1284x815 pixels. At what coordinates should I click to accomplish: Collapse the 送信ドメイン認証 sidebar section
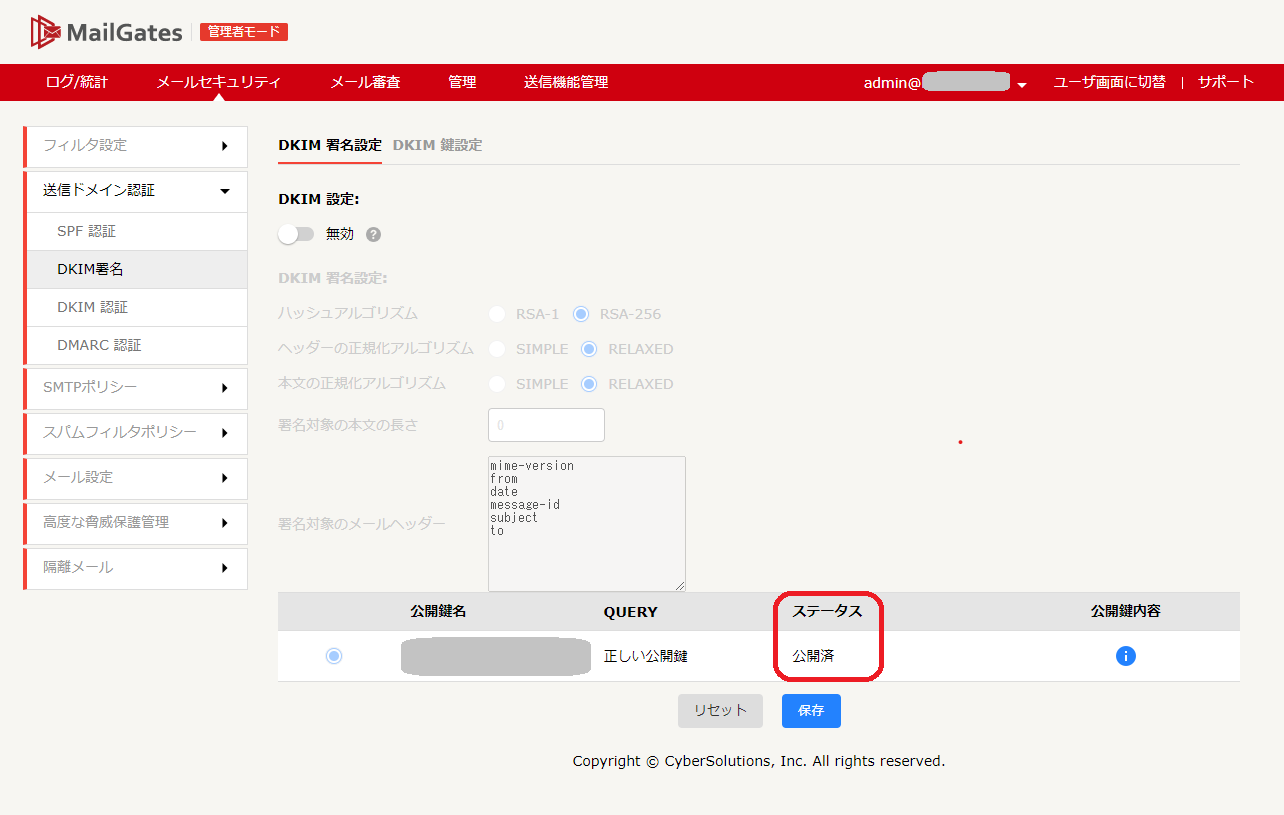click(136, 191)
